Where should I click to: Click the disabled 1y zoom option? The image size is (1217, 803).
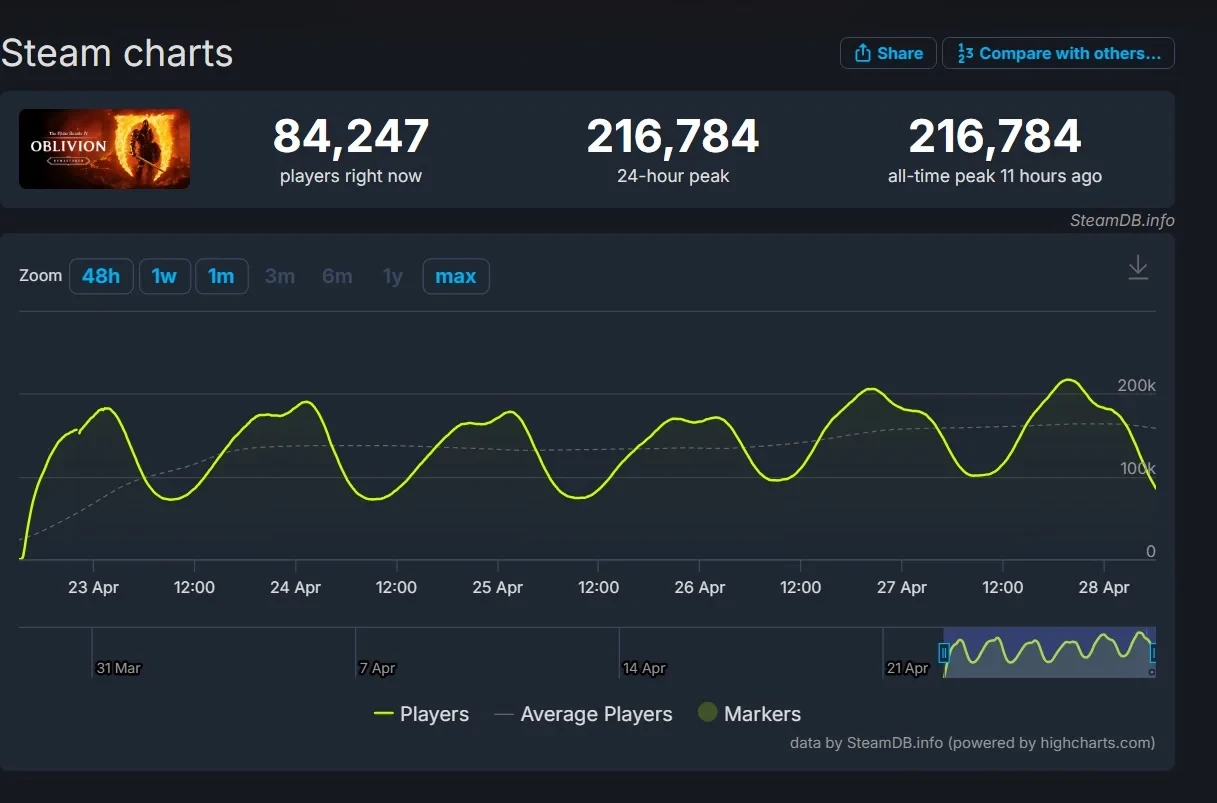[393, 276]
